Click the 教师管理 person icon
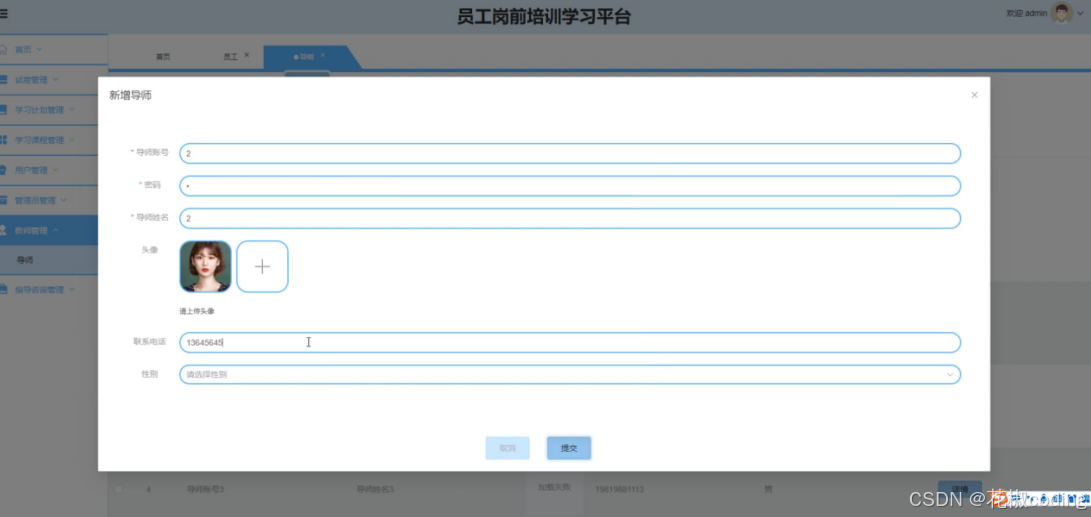Screen dimensions: 1091x517 [x=3, y=230]
